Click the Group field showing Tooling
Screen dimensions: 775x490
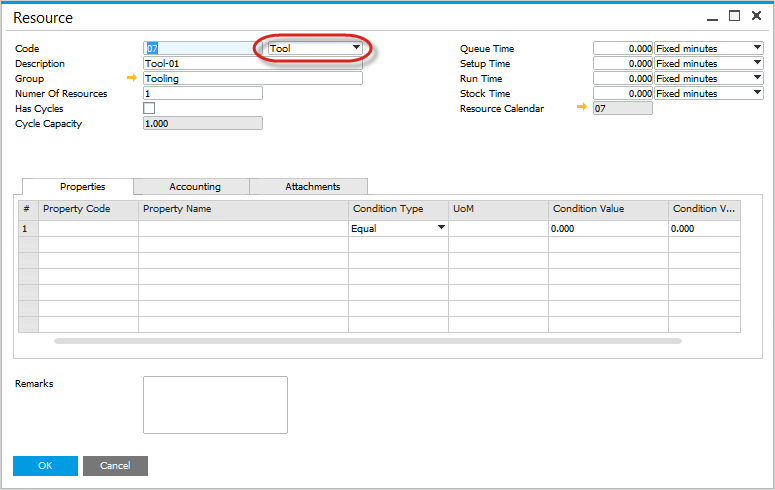(253, 78)
